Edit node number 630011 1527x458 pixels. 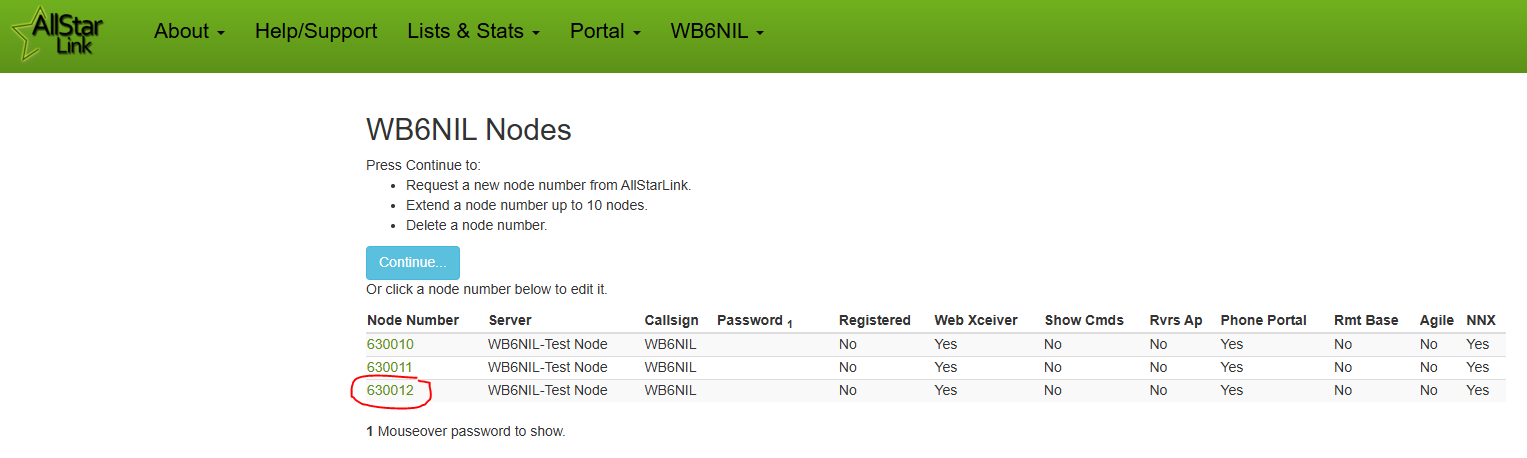point(390,367)
